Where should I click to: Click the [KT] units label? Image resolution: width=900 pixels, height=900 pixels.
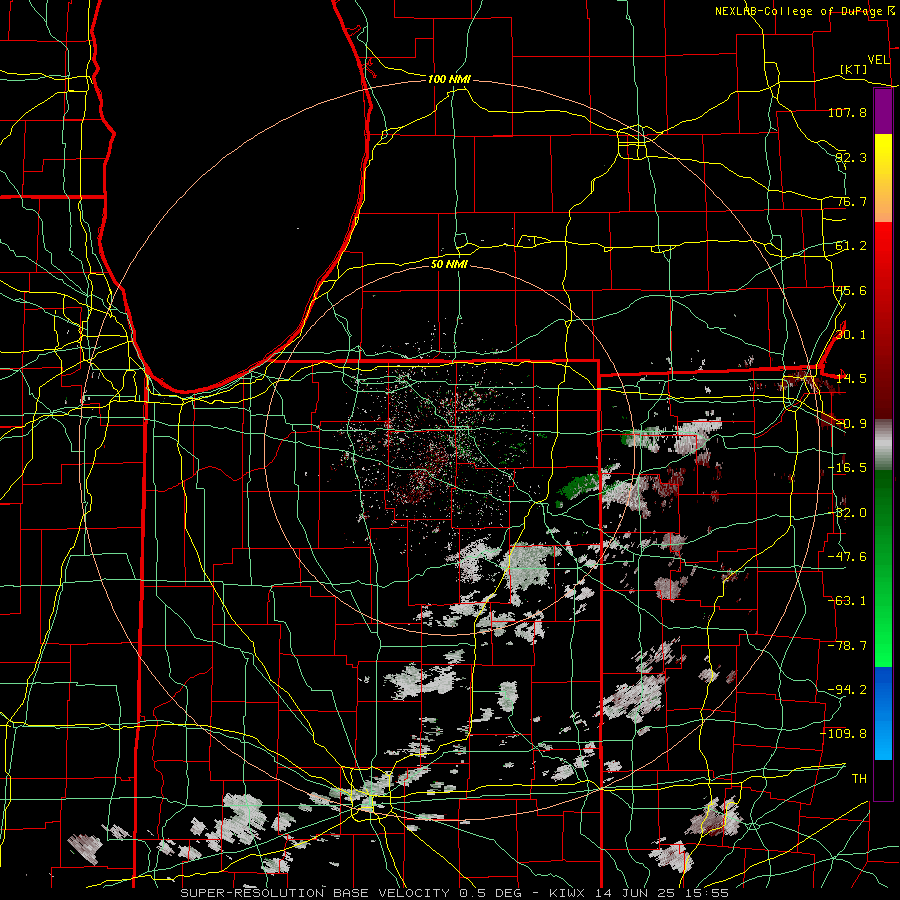coord(854,69)
